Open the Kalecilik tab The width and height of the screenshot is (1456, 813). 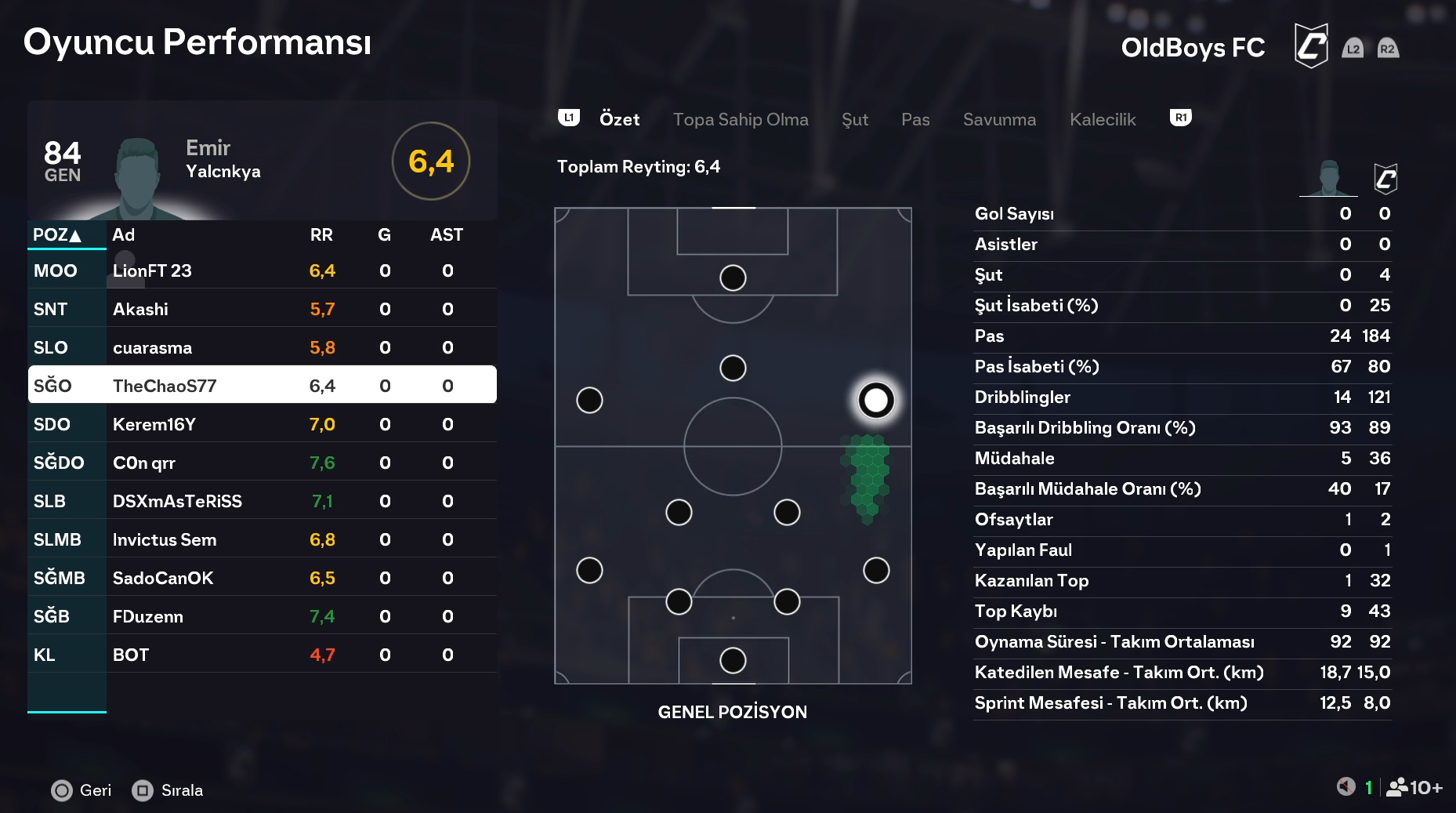1103,119
